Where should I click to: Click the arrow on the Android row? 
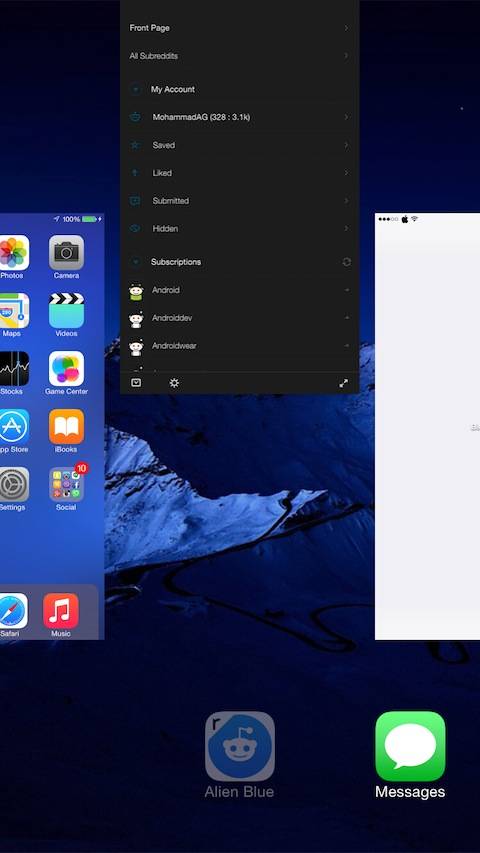[347, 290]
